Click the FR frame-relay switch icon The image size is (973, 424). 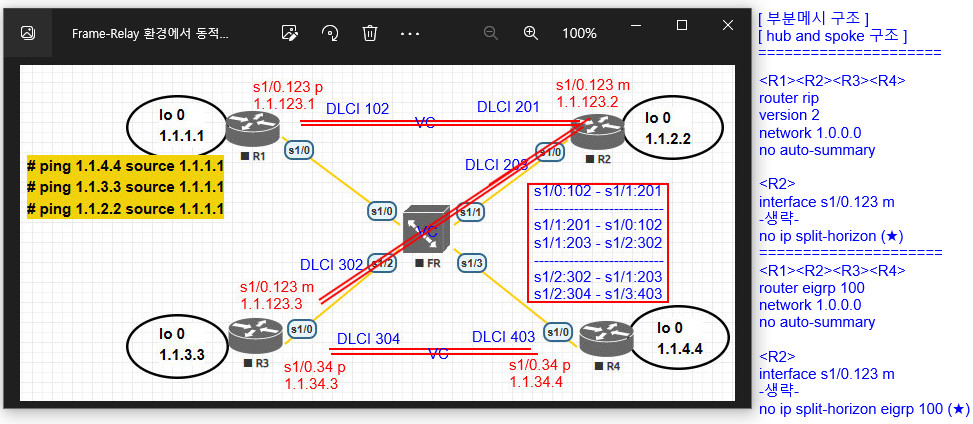click(x=426, y=230)
